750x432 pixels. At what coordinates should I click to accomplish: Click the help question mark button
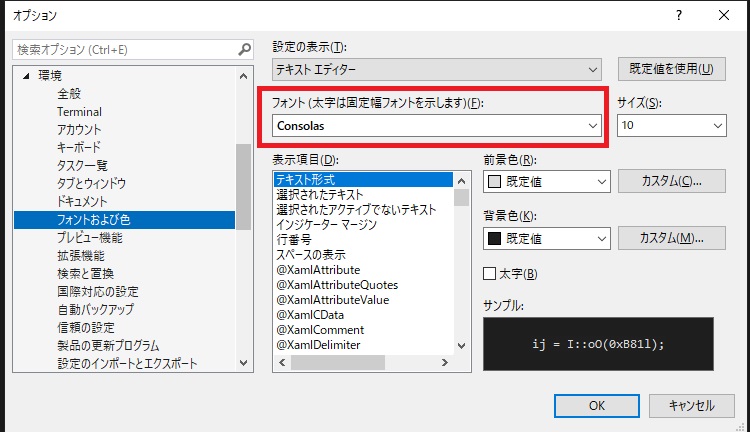679,15
